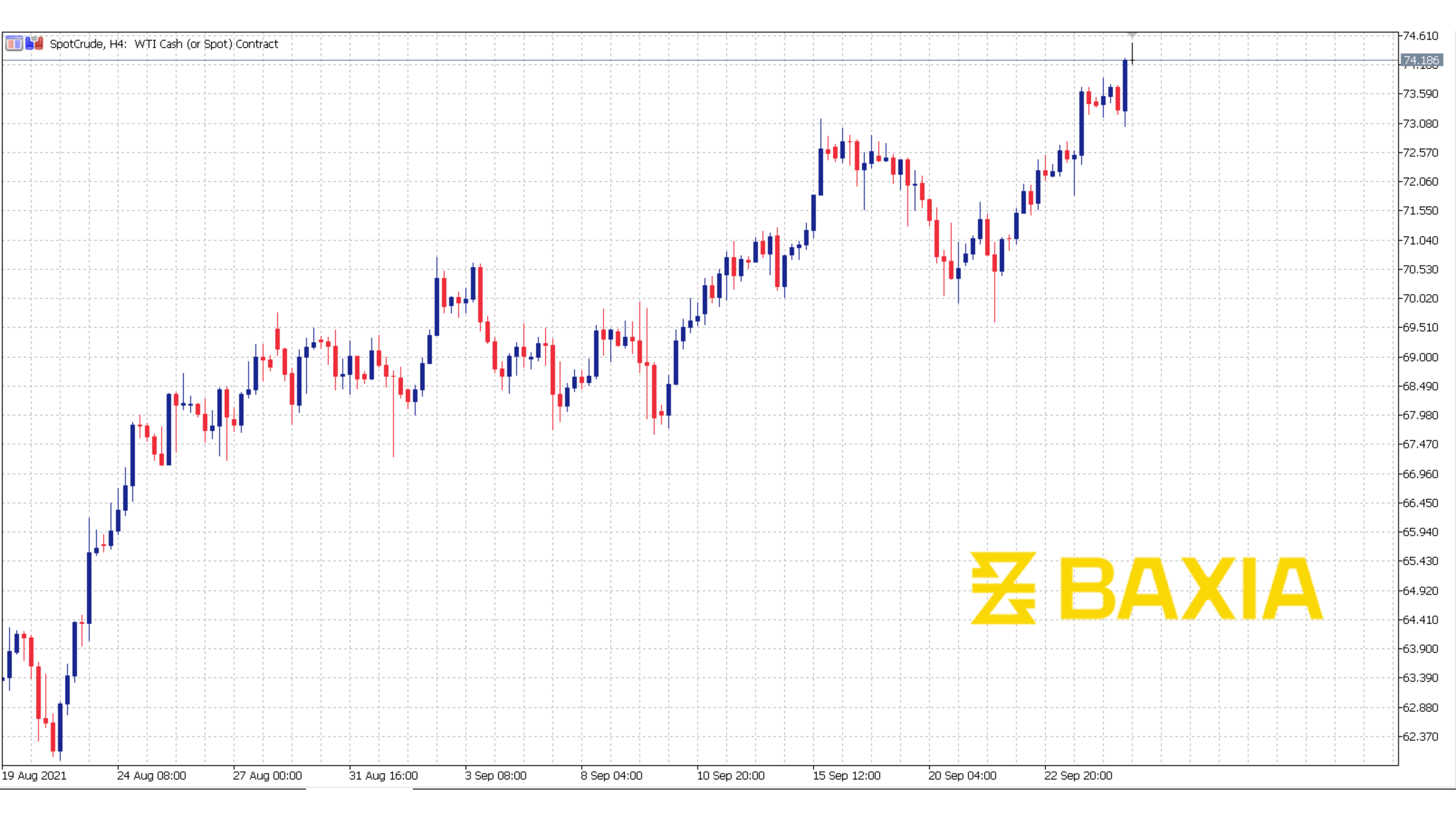1456x820 pixels.
Task: Click the 69.000 price scale label
Action: [1421, 357]
